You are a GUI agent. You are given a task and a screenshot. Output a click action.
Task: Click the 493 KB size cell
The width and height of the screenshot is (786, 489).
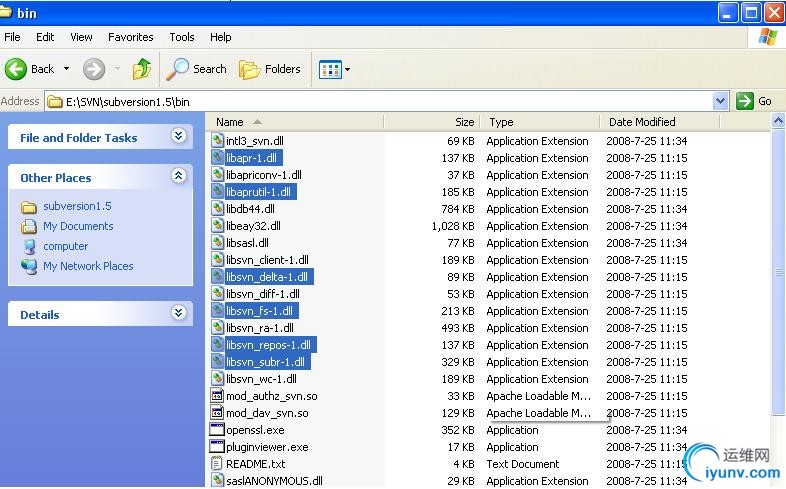click(458, 328)
